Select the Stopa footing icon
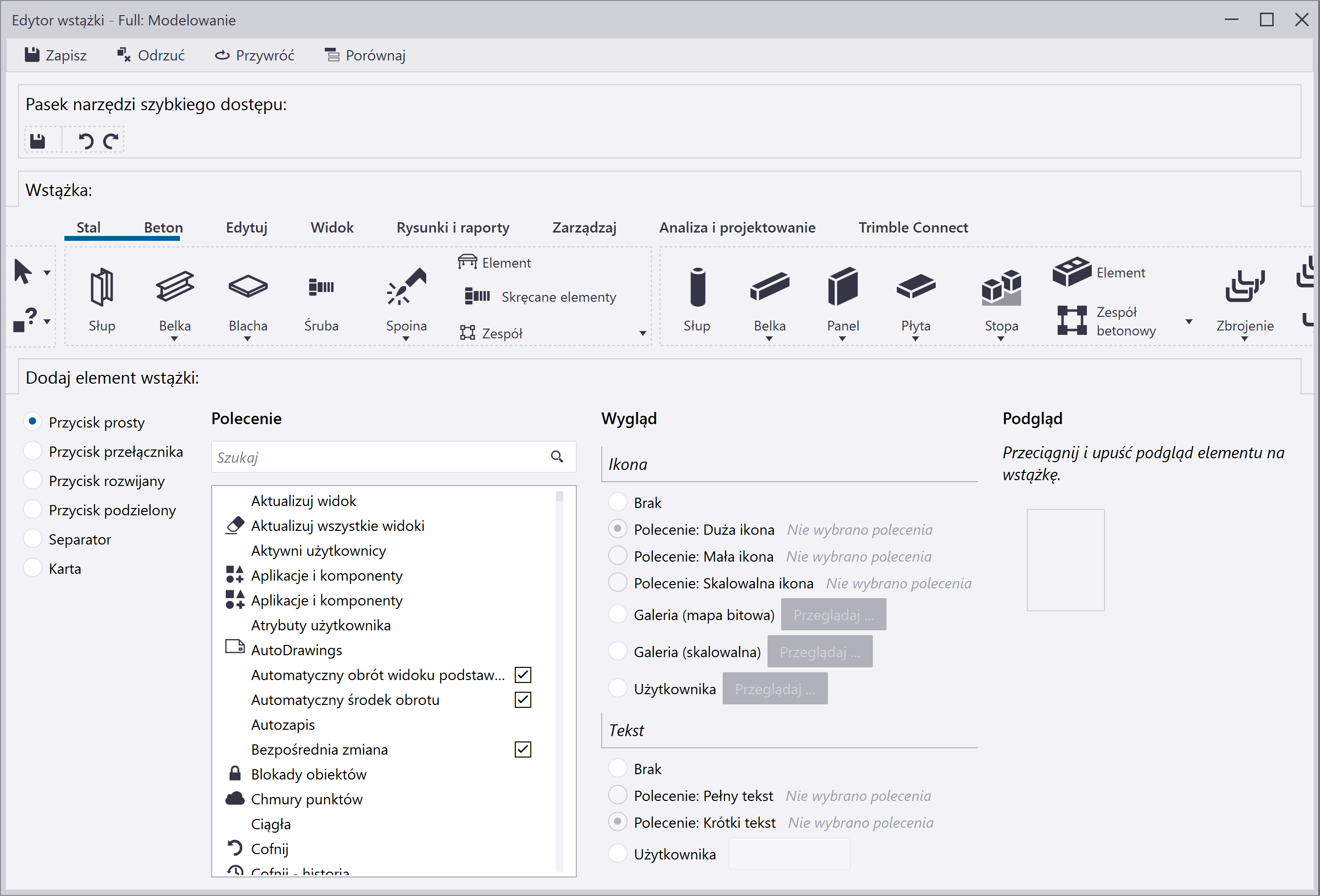The image size is (1320, 896). click(x=1001, y=287)
